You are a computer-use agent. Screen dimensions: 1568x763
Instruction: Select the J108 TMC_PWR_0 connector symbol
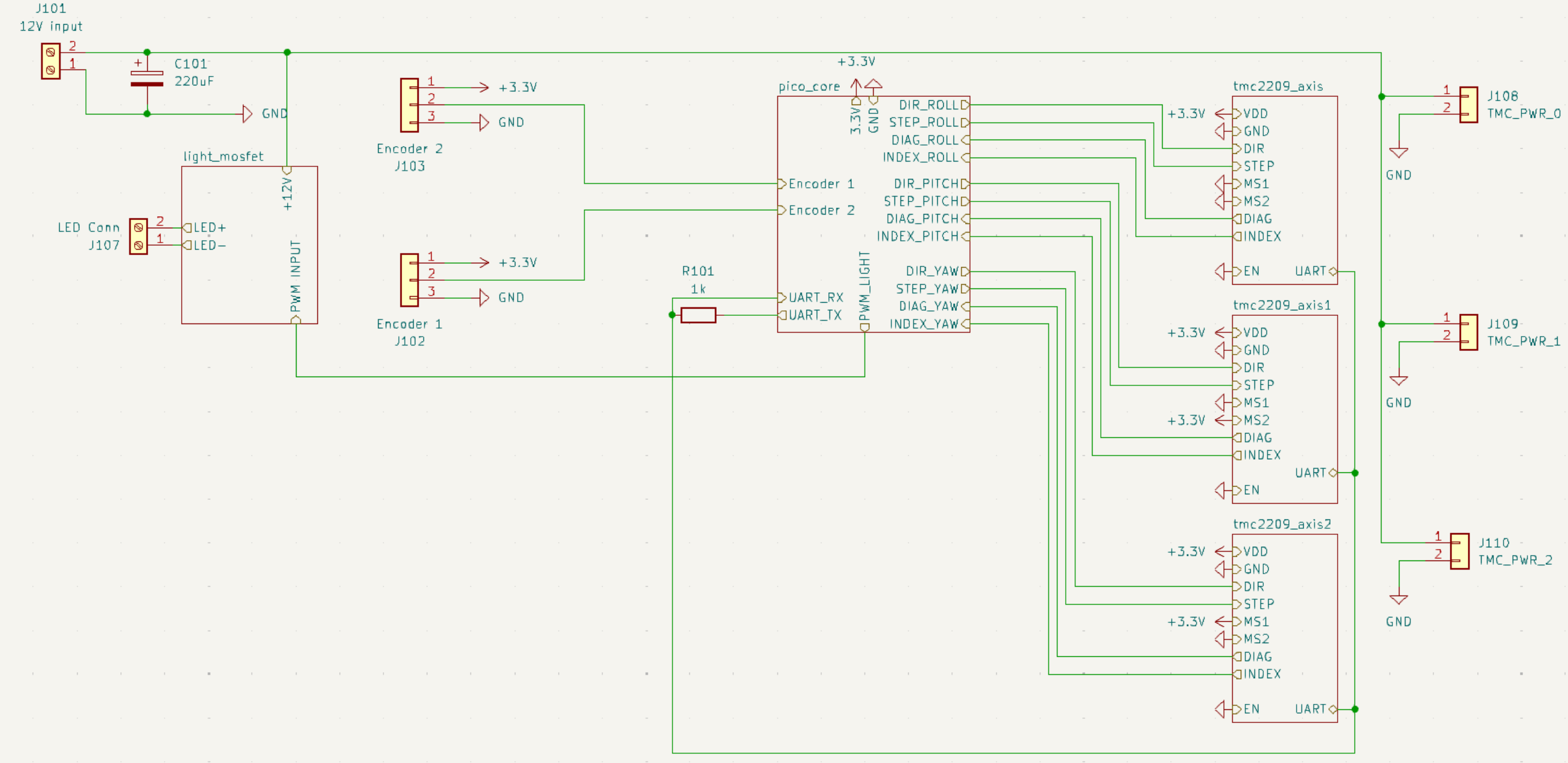(x=1468, y=105)
